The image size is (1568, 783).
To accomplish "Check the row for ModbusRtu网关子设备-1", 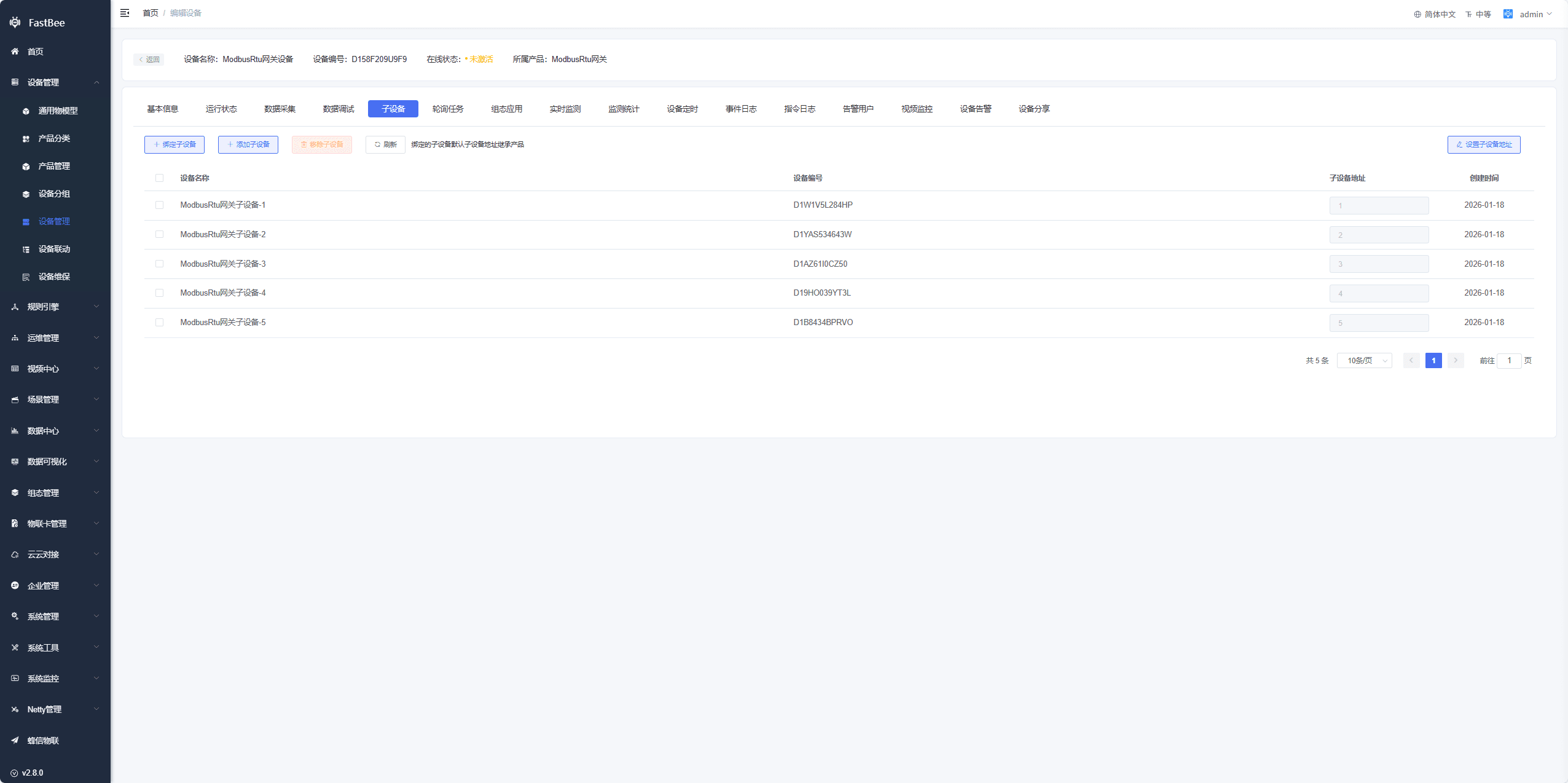I will pyautogui.click(x=160, y=205).
